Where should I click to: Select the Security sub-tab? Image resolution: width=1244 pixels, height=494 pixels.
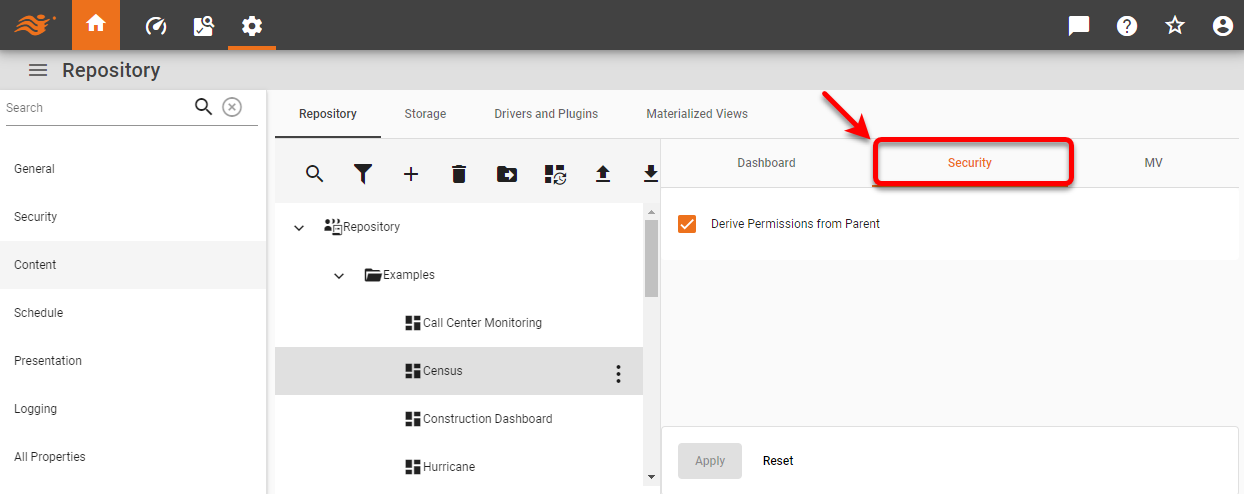[970, 163]
